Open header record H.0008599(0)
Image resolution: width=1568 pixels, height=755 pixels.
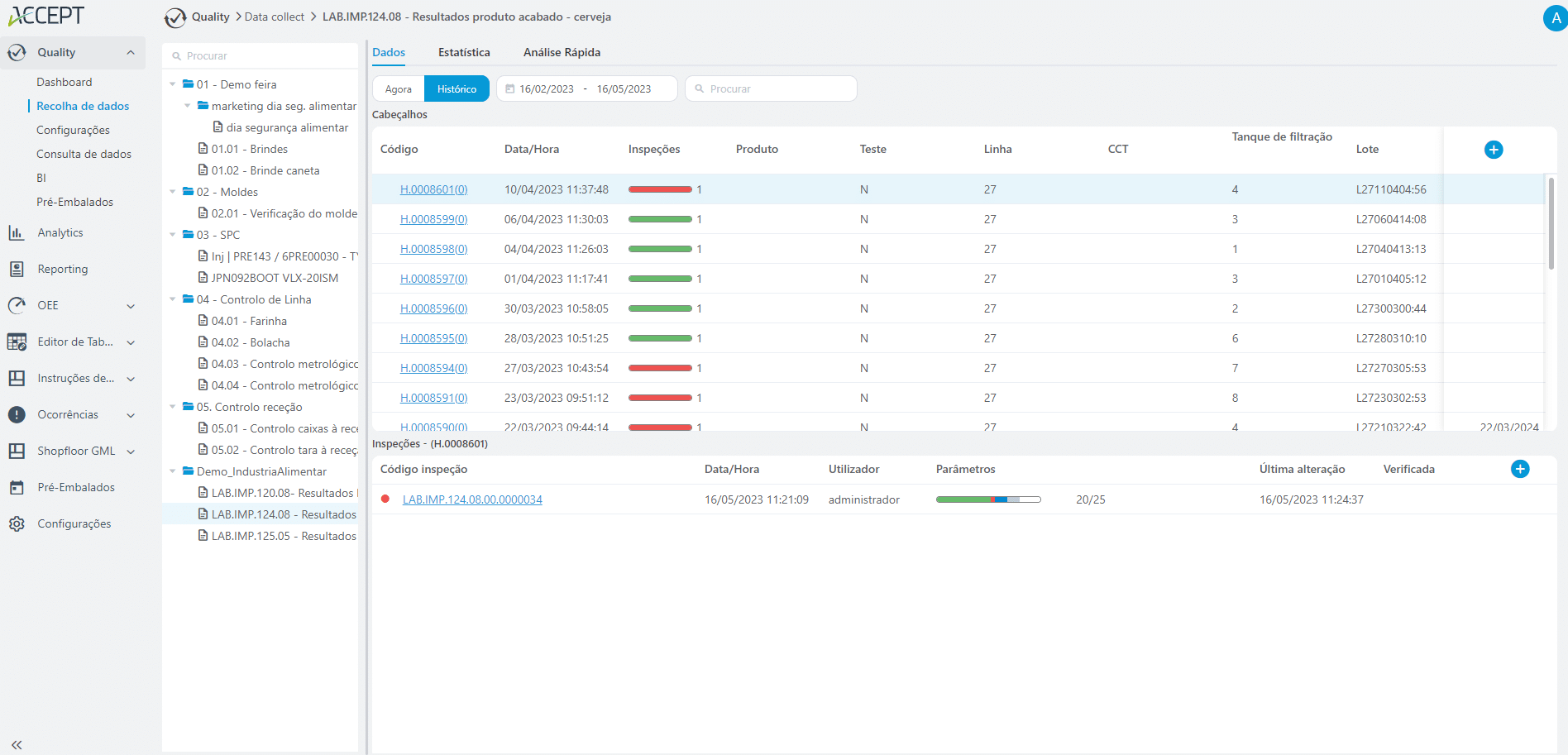pyautogui.click(x=433, y=220)
